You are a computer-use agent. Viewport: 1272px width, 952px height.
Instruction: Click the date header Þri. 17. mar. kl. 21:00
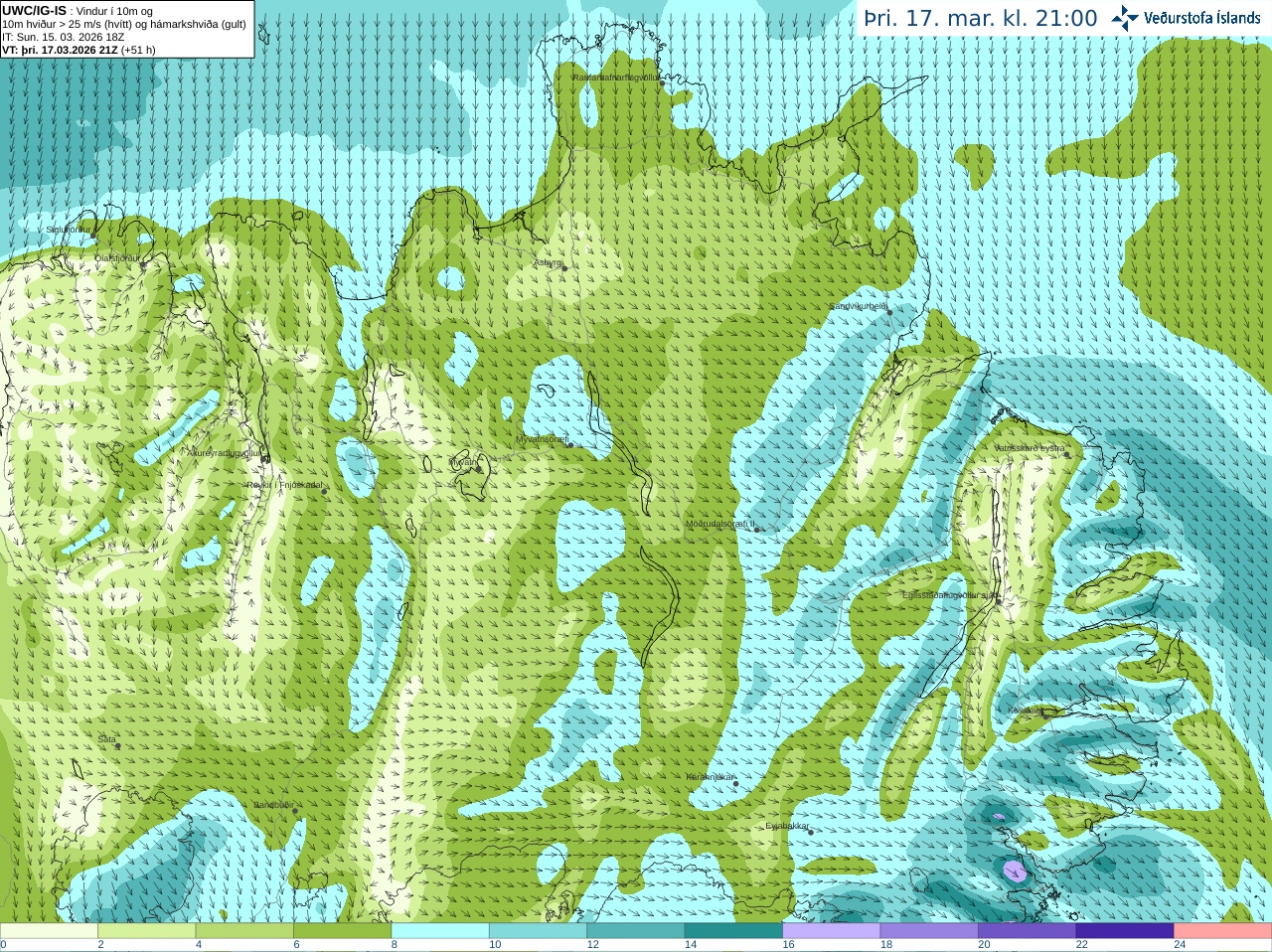(x=981, y=18)
